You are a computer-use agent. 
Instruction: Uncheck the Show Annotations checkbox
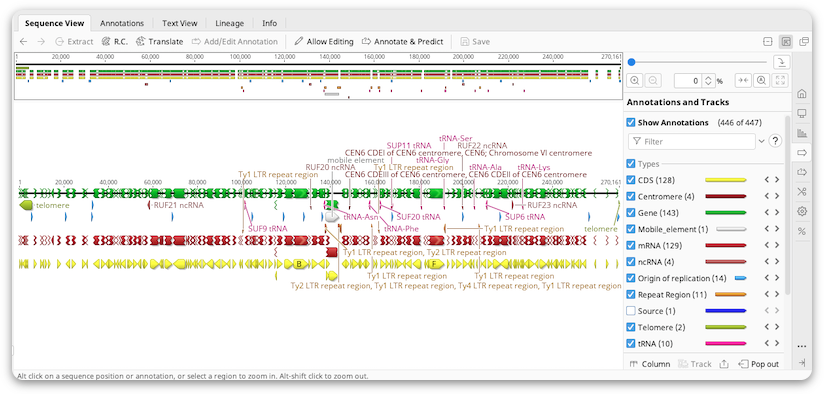631,122
